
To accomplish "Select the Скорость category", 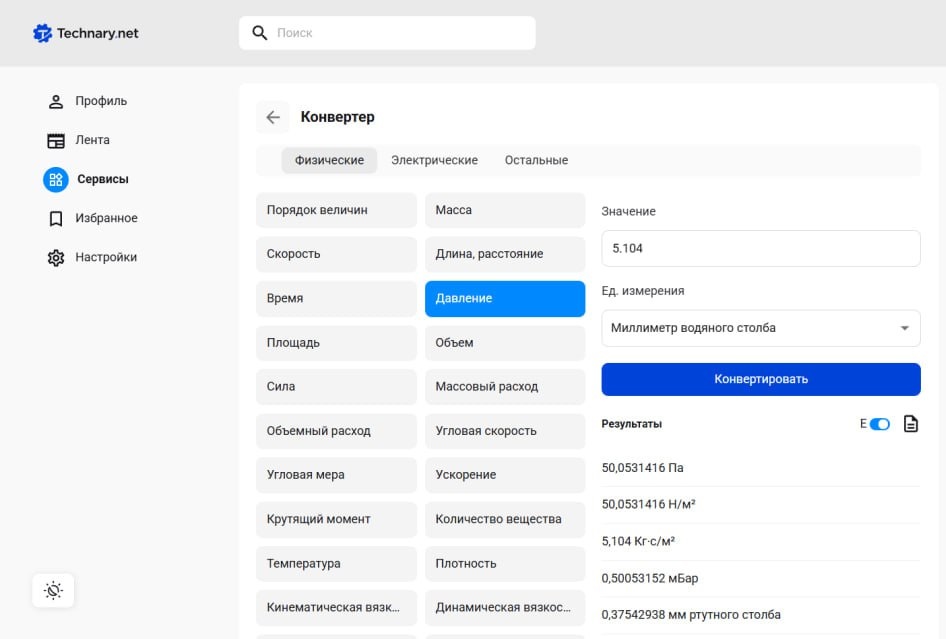I will click(x=336, y=255).
